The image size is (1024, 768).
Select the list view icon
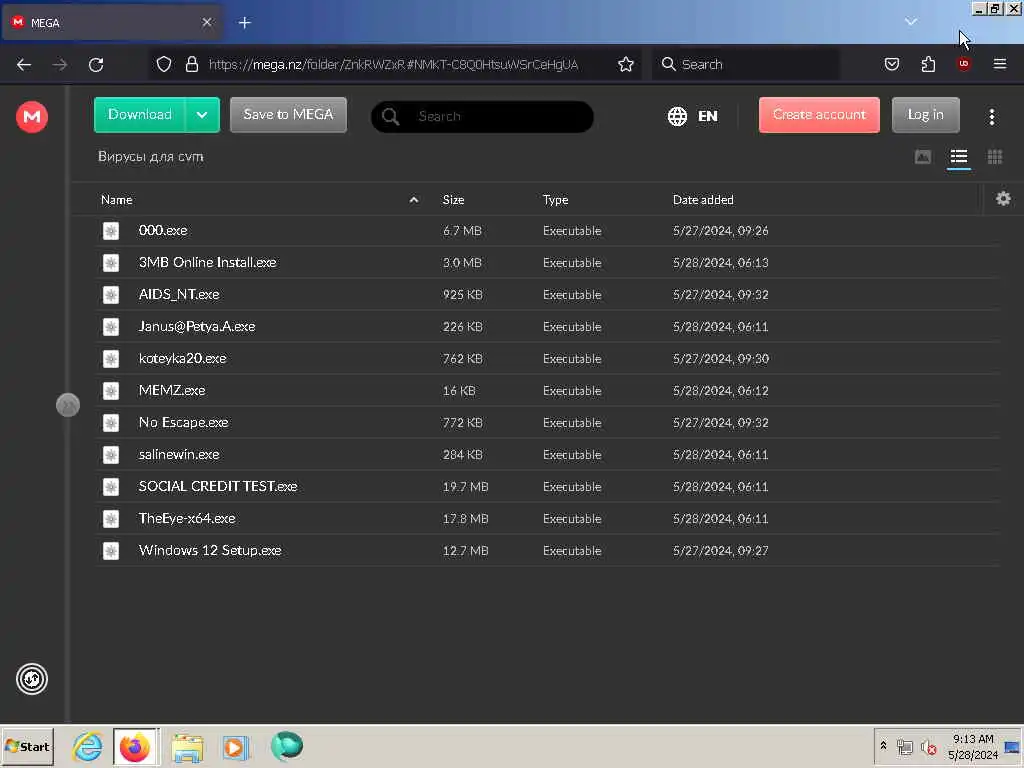pos(958,157)
